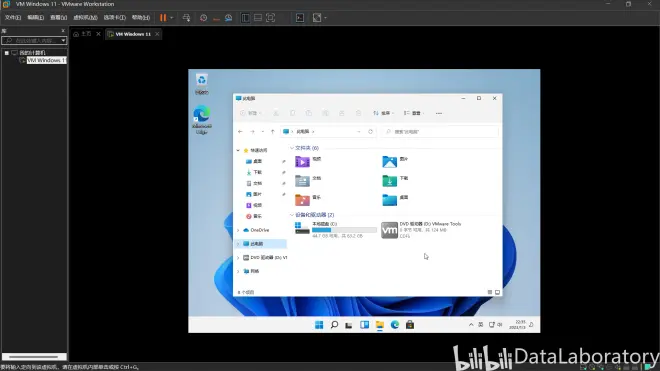The height and width of the screenshot is (371, 660).
Task: Open the 帮助(H) menu
Action: click(x=141, y=18)
